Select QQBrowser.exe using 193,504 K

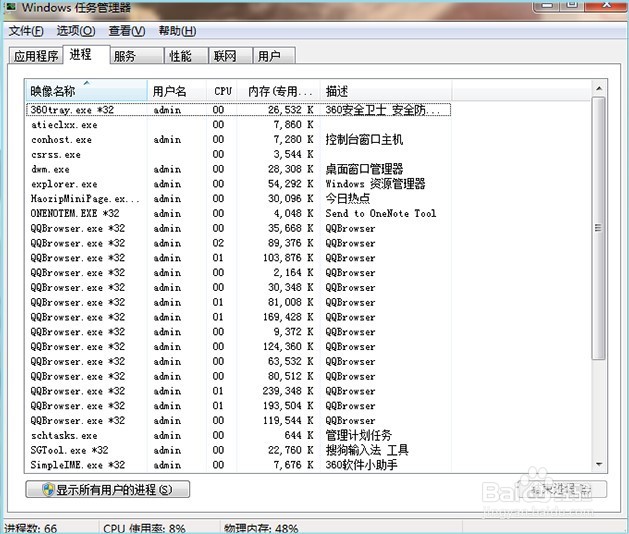238,406
